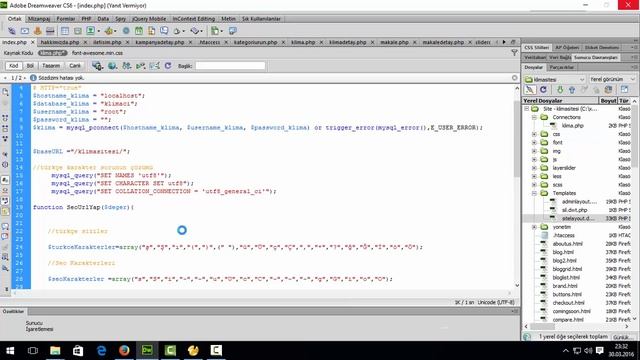Screen dimensions: 640x360
Task: Insert a Named Anchor icon
Action: [38, 31]
